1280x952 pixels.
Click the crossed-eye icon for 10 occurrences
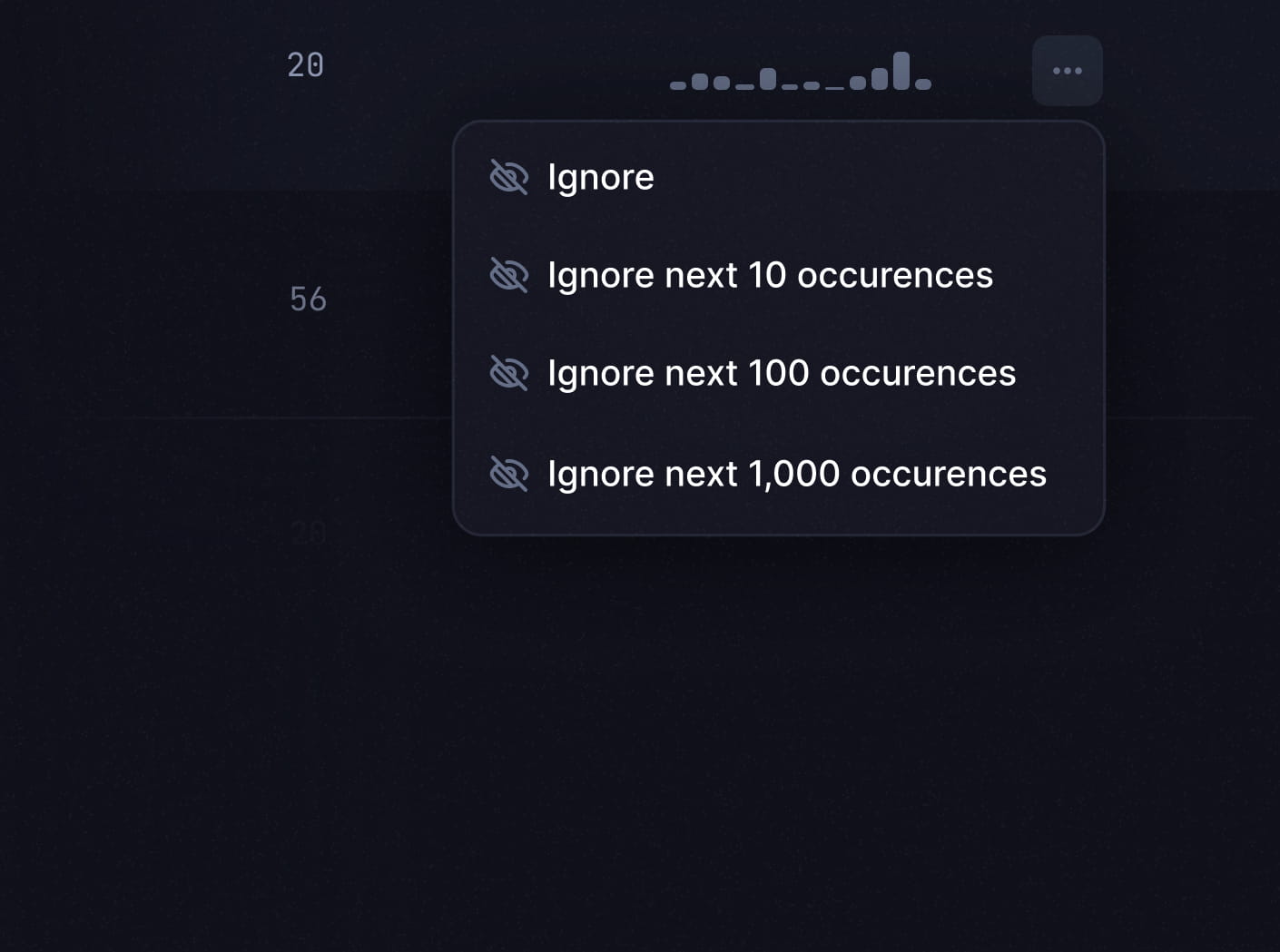click(x=509, y=275)
